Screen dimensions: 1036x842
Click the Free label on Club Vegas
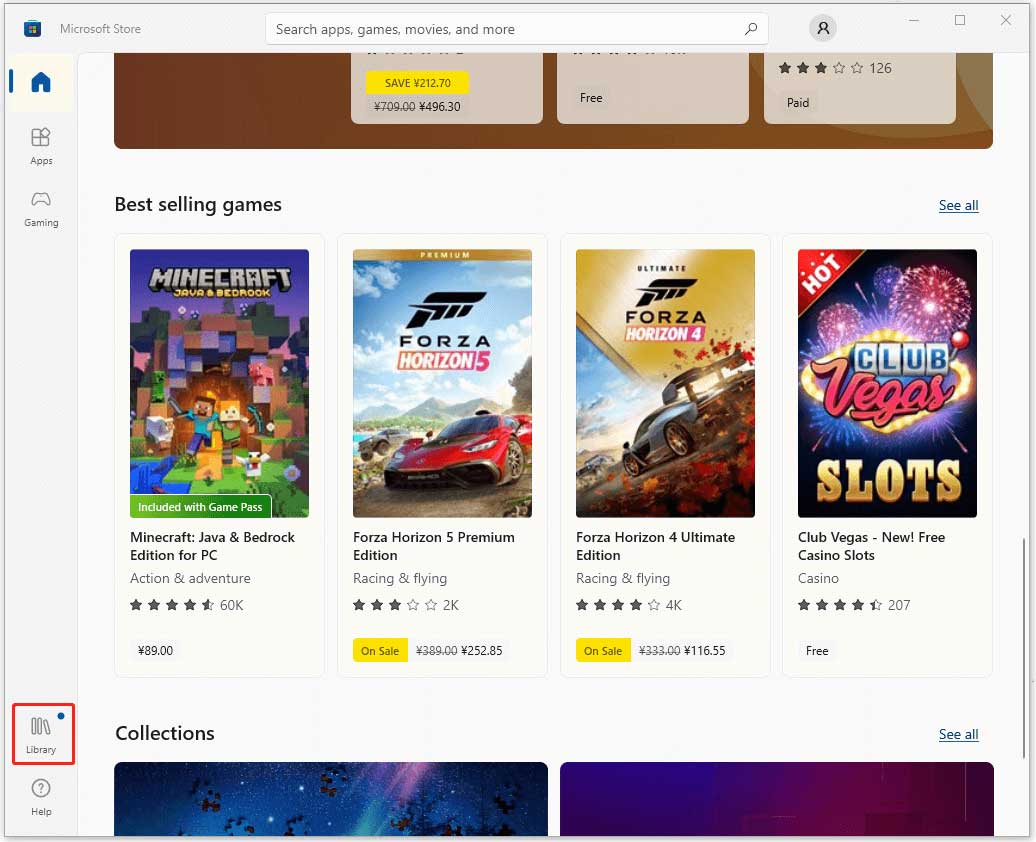(817, 651)
